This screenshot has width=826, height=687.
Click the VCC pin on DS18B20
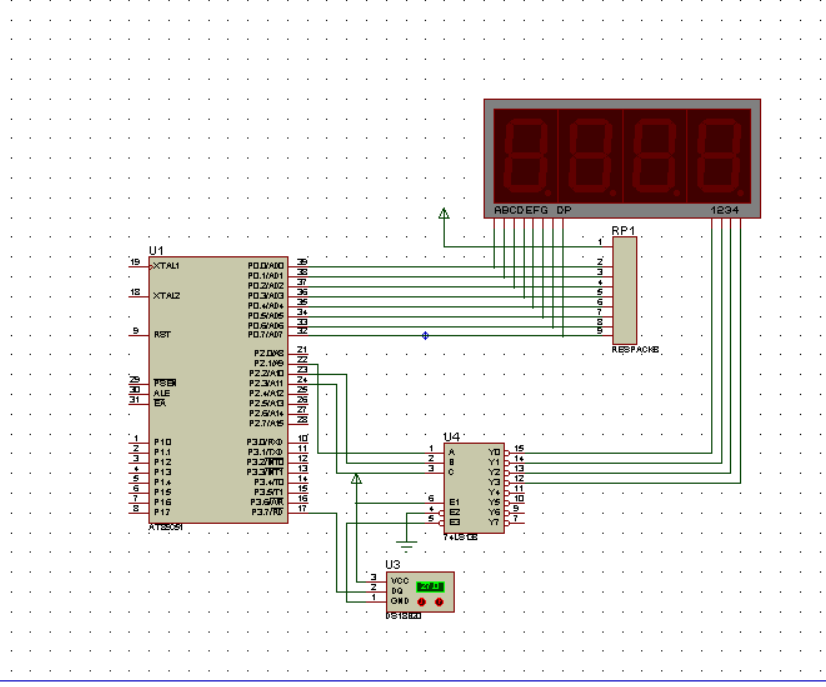[400, 581]
